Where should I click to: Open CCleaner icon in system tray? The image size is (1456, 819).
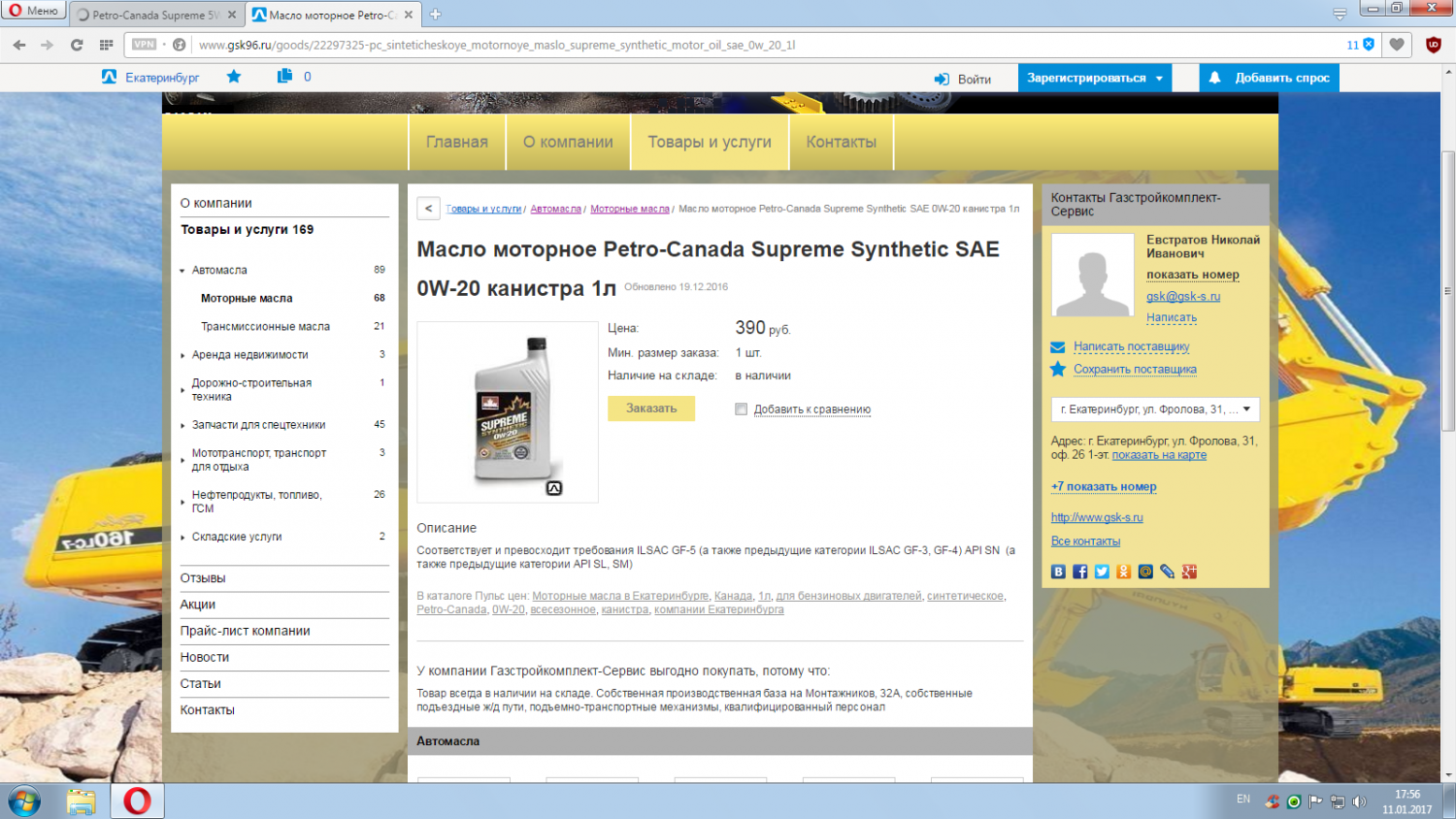tap(1273, 802)
